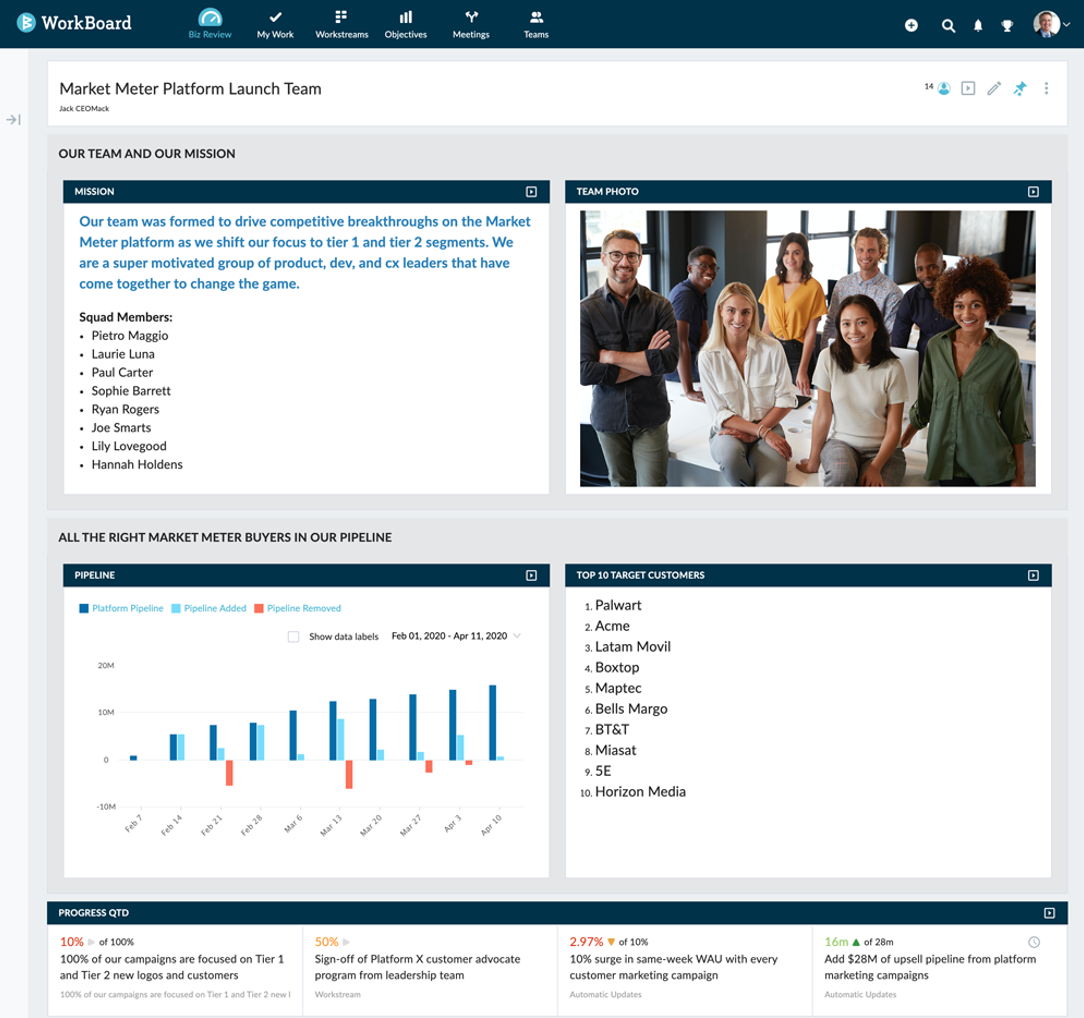Screen dimensions: 1084x1018
Task: Switch to Objectives tab
Action: click(406, 24)
